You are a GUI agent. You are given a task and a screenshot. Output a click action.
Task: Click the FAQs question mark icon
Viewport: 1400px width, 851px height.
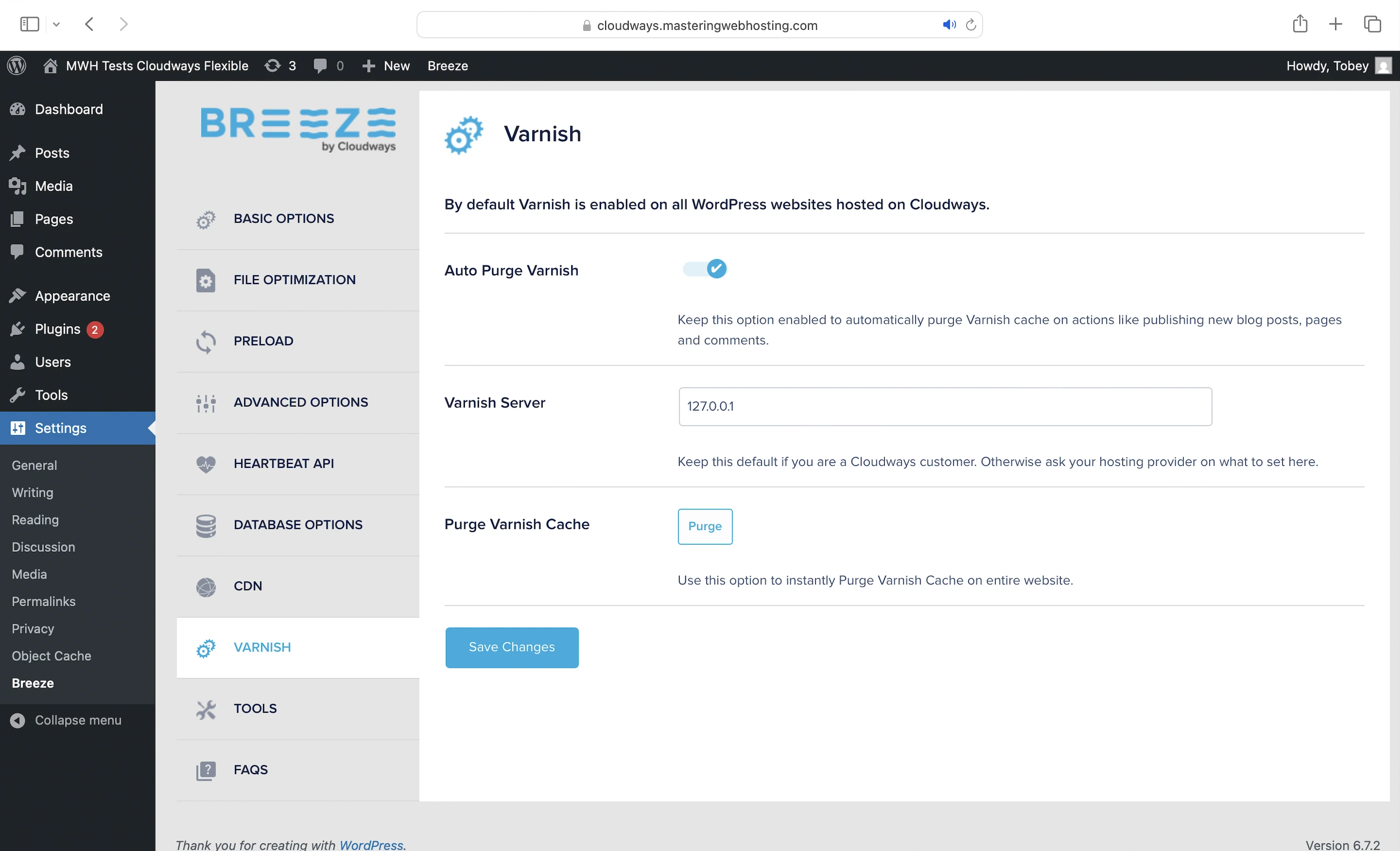click(205, 770)
